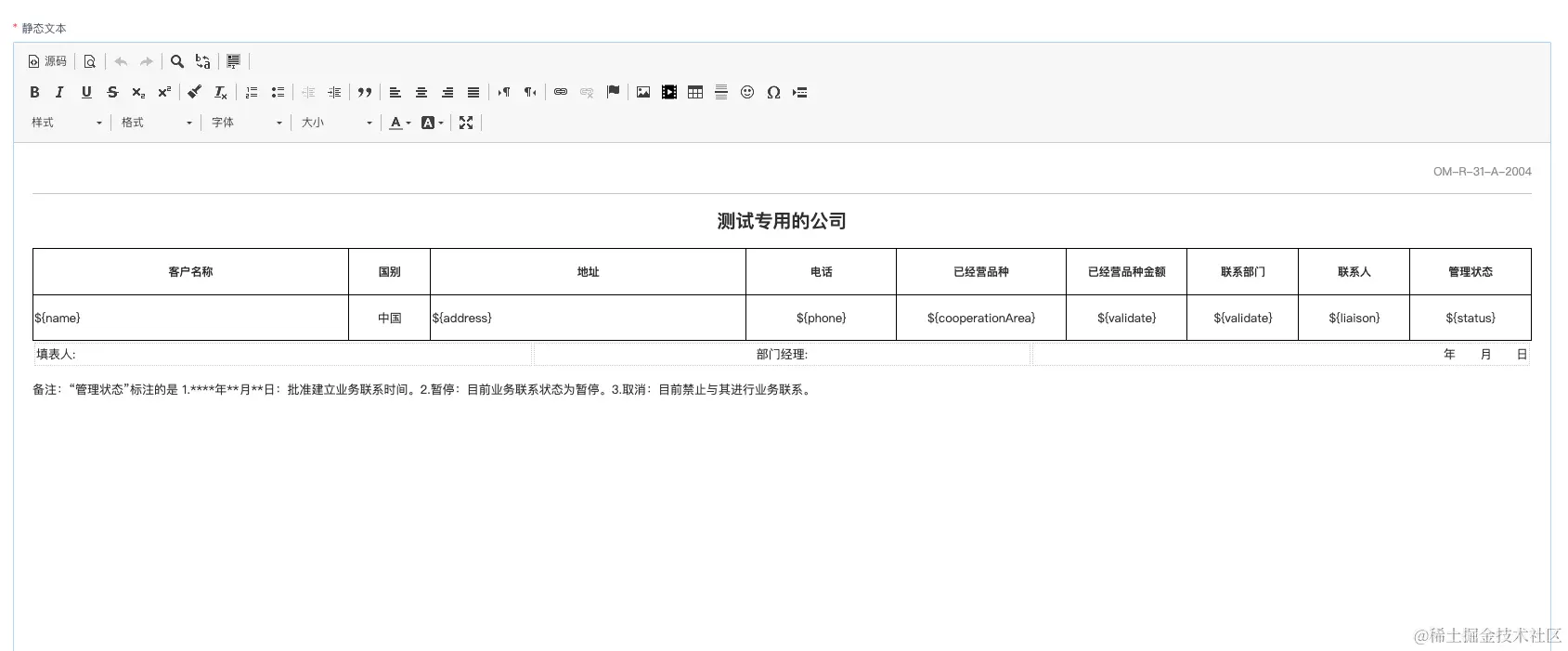This screenshot has width=1568, height=651.
Task: Click the 中国 cell
Action: click(x=389, y=318)
